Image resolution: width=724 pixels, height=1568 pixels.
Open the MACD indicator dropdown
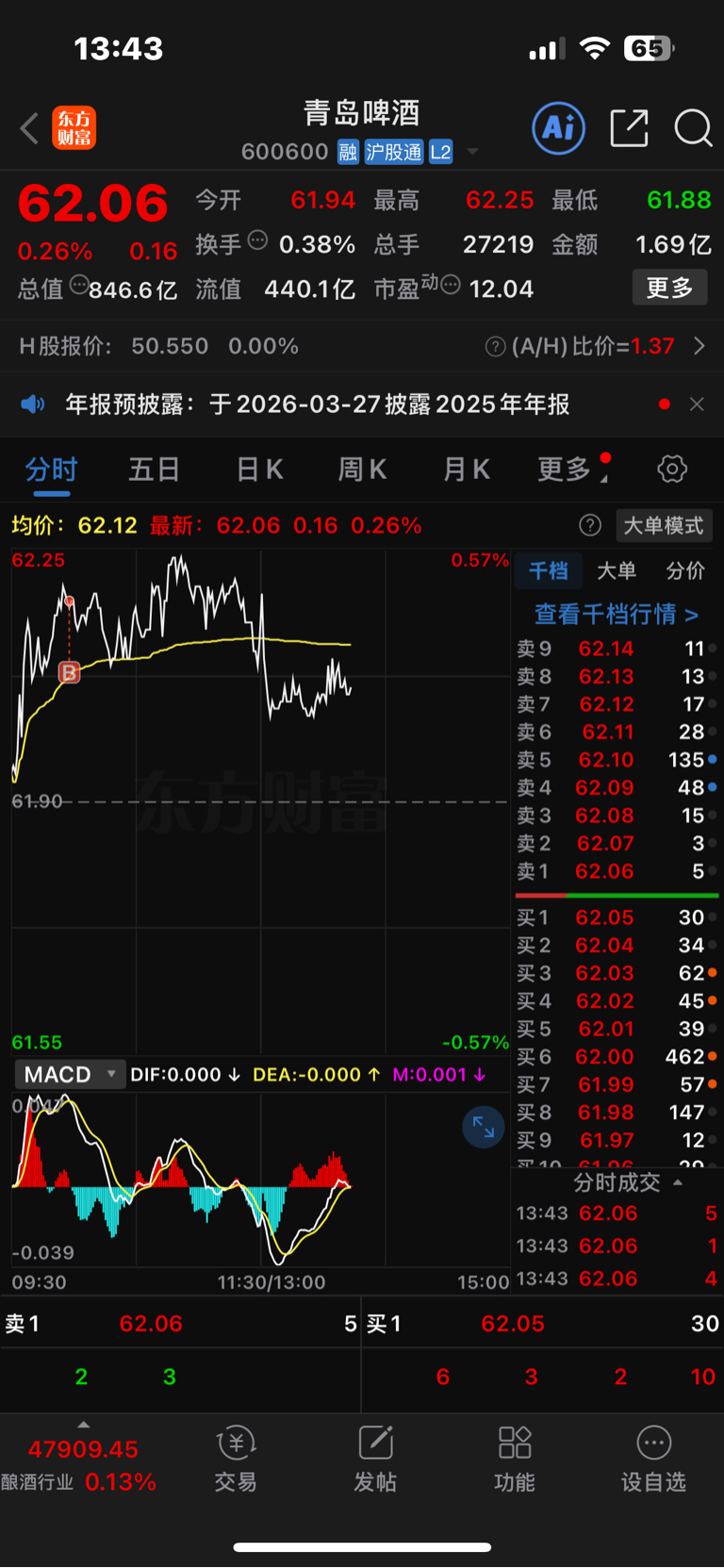click(70, 1075)
